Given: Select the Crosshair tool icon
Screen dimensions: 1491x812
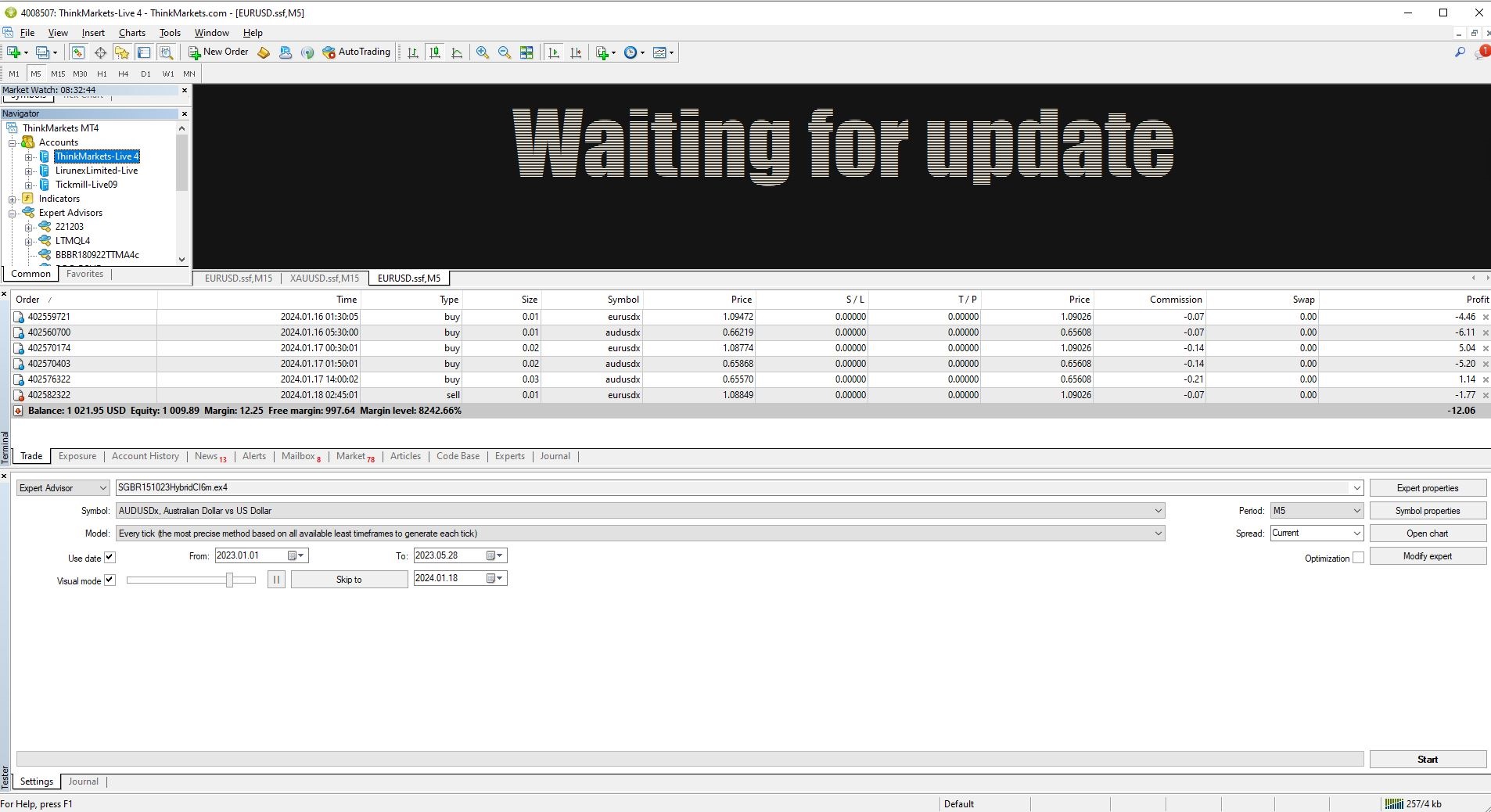Looking at the screenshot, I should coord(100,52).
